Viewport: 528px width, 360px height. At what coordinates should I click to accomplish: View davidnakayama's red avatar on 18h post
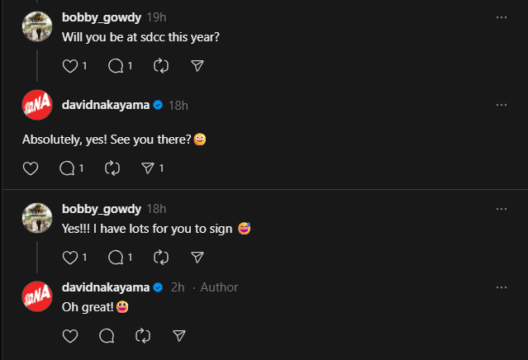coord(37,105)
